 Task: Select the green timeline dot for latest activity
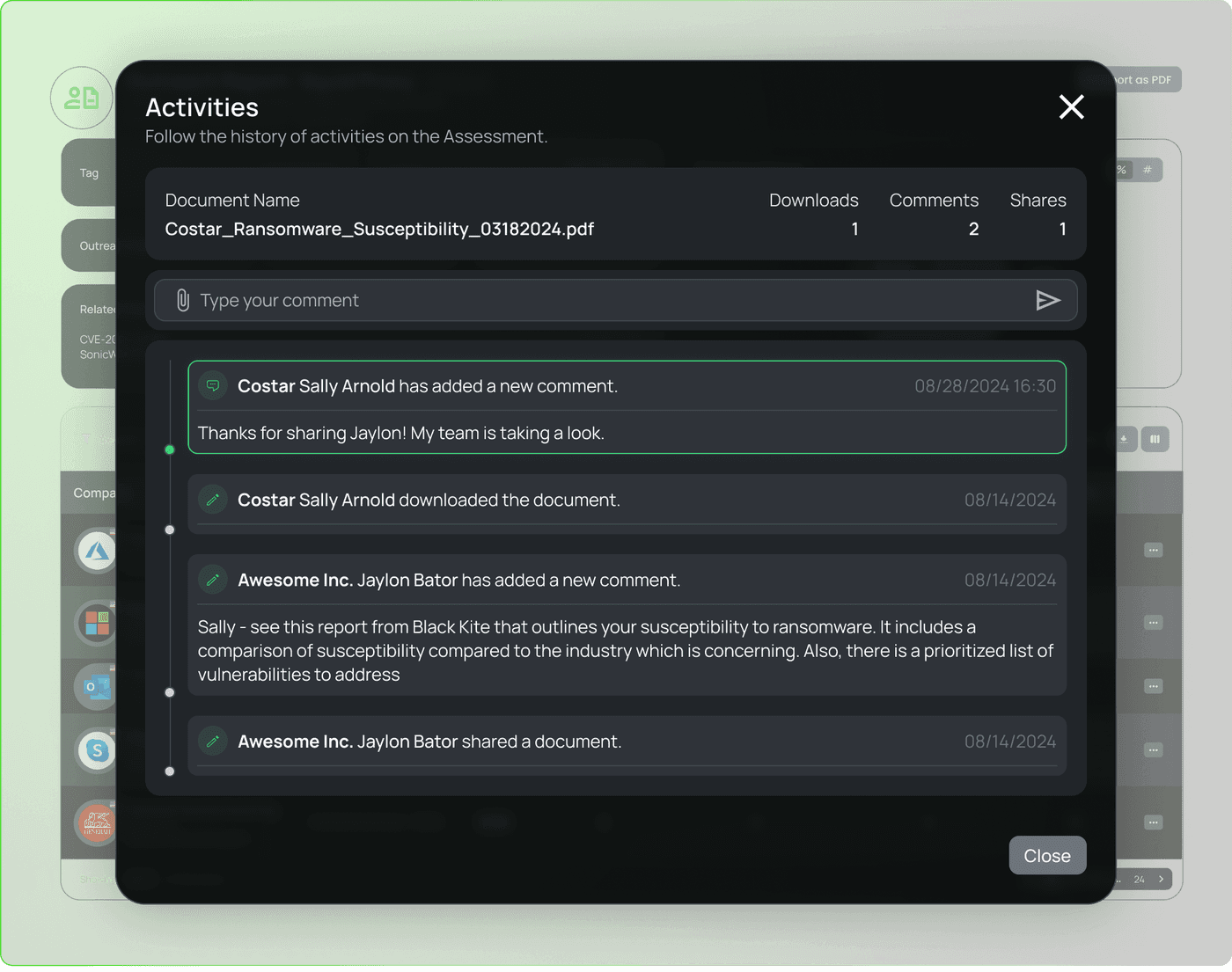(x=170, y=449)
